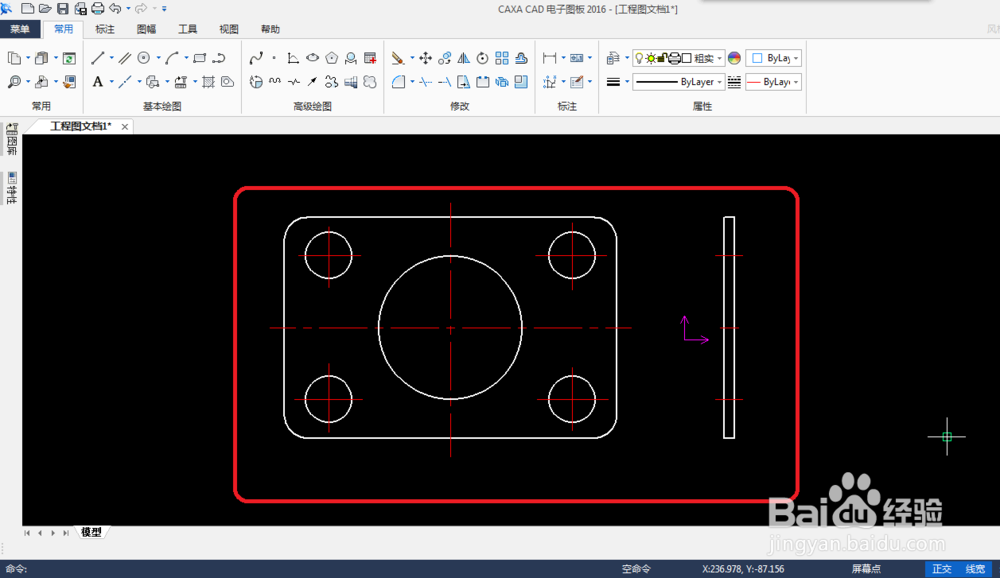
Task: Select the Move (translate) tool
Action: point(425,58)
